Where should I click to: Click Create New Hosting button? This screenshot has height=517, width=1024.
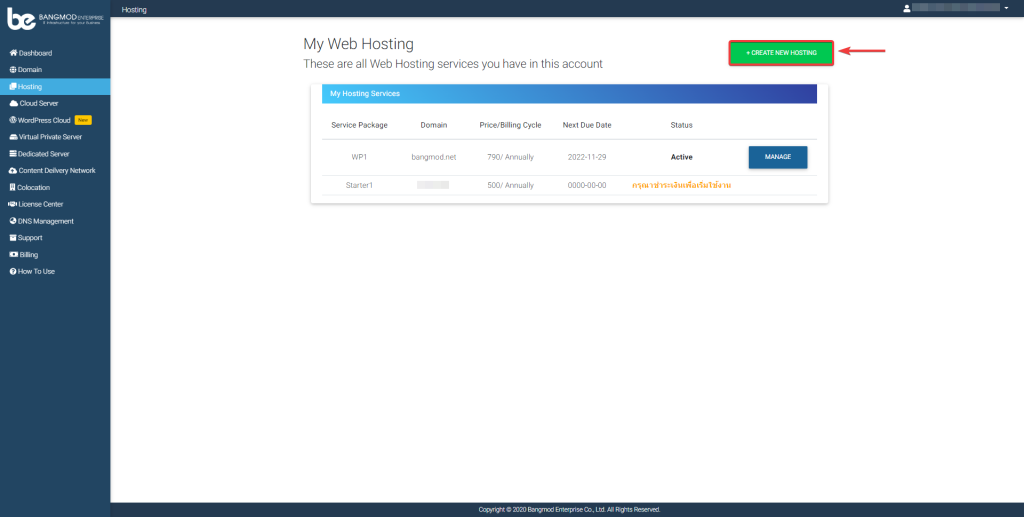[x=781, y=53]
